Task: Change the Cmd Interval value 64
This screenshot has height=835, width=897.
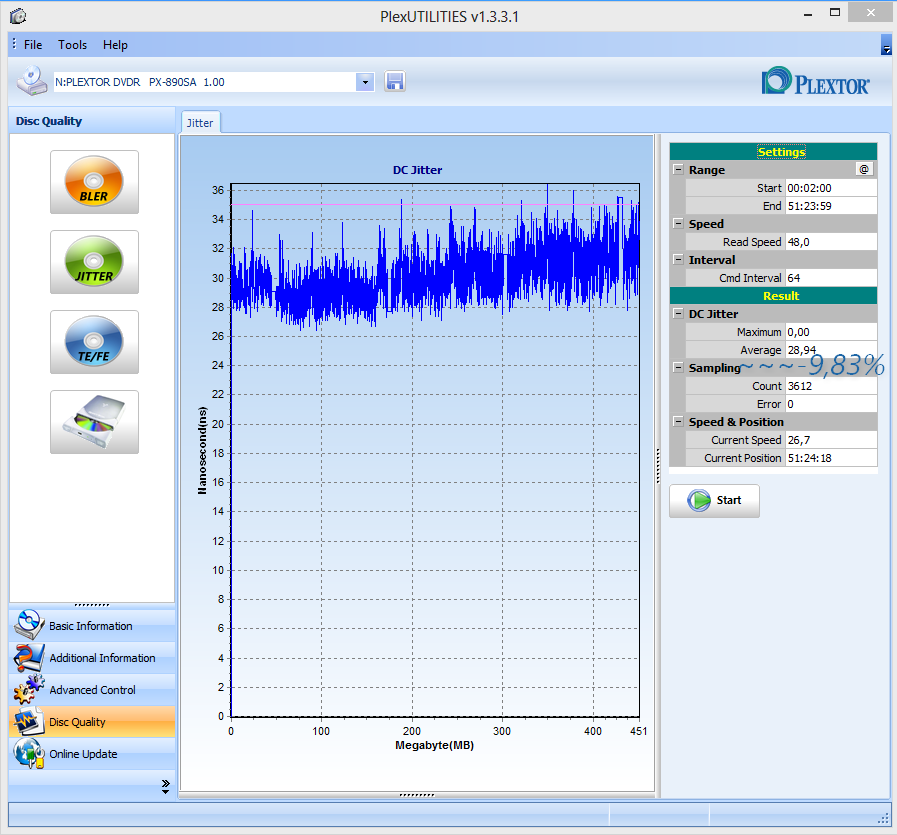Action: (831, 278)
